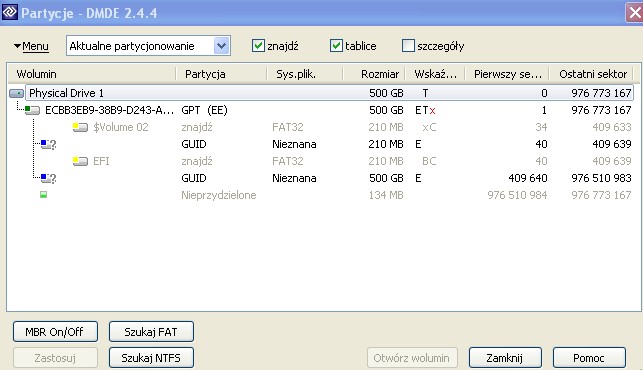The image size is (643, 370).
Task: Open the Menu dropdown
Action: coord(31,46)
